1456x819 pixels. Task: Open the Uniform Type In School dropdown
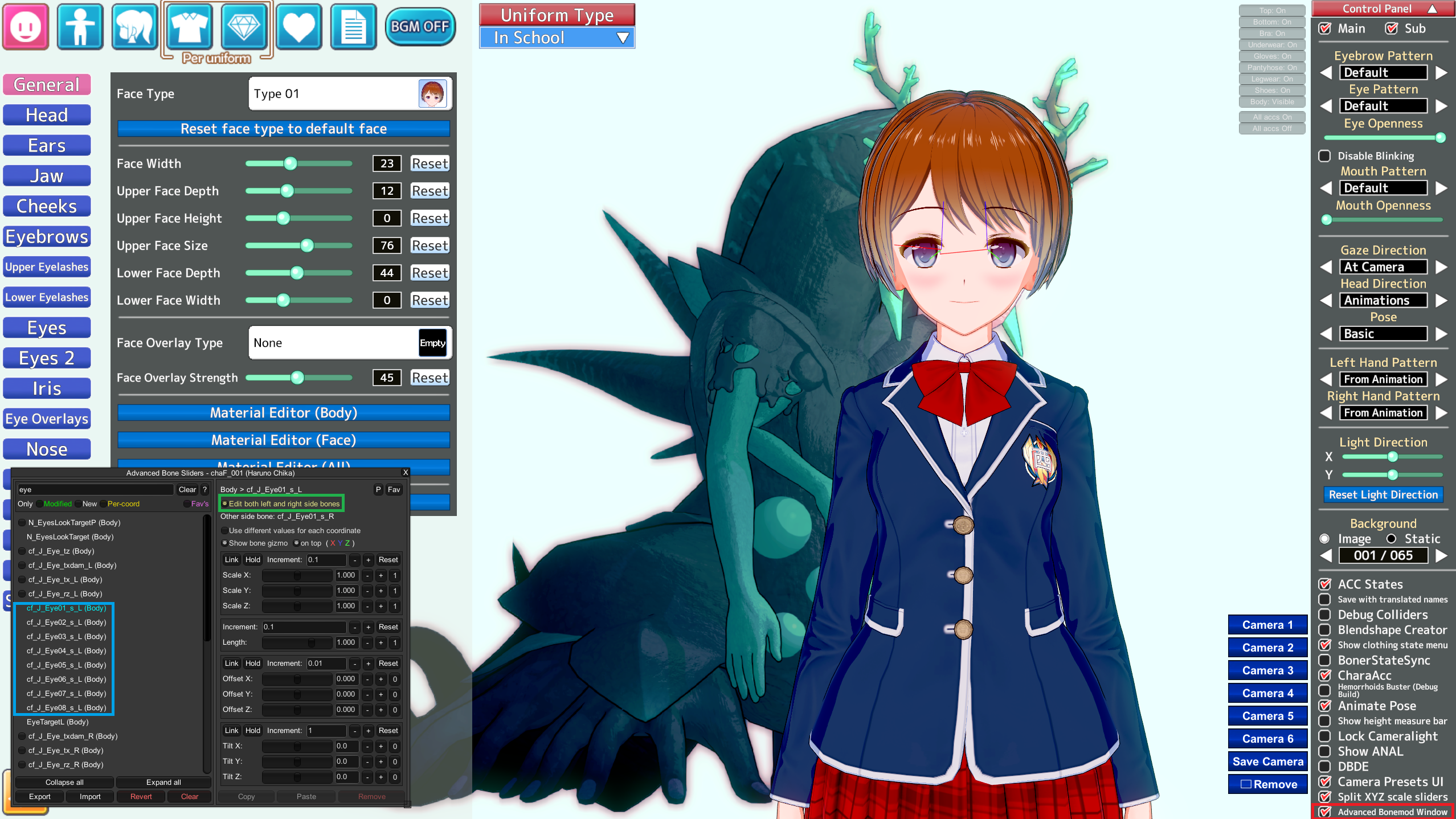[557, 38]
